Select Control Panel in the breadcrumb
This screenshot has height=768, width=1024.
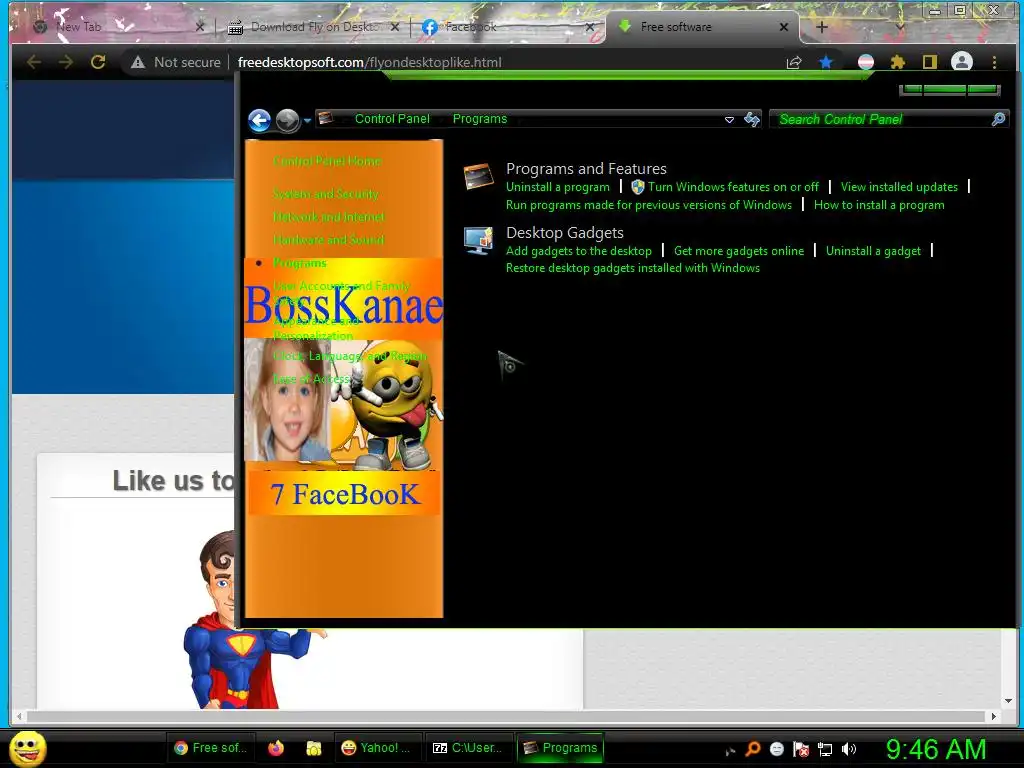pyautogui.click(x=392, y=119)
